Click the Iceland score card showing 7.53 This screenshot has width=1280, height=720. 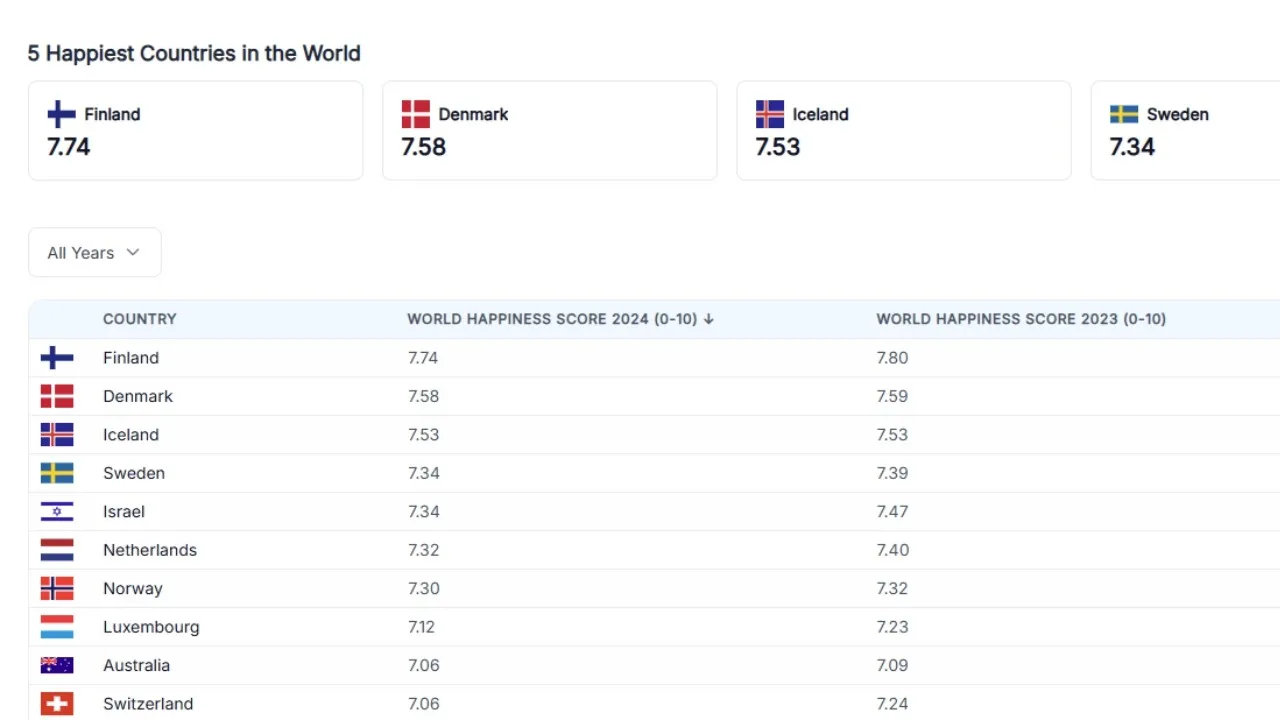coord(904,130)
